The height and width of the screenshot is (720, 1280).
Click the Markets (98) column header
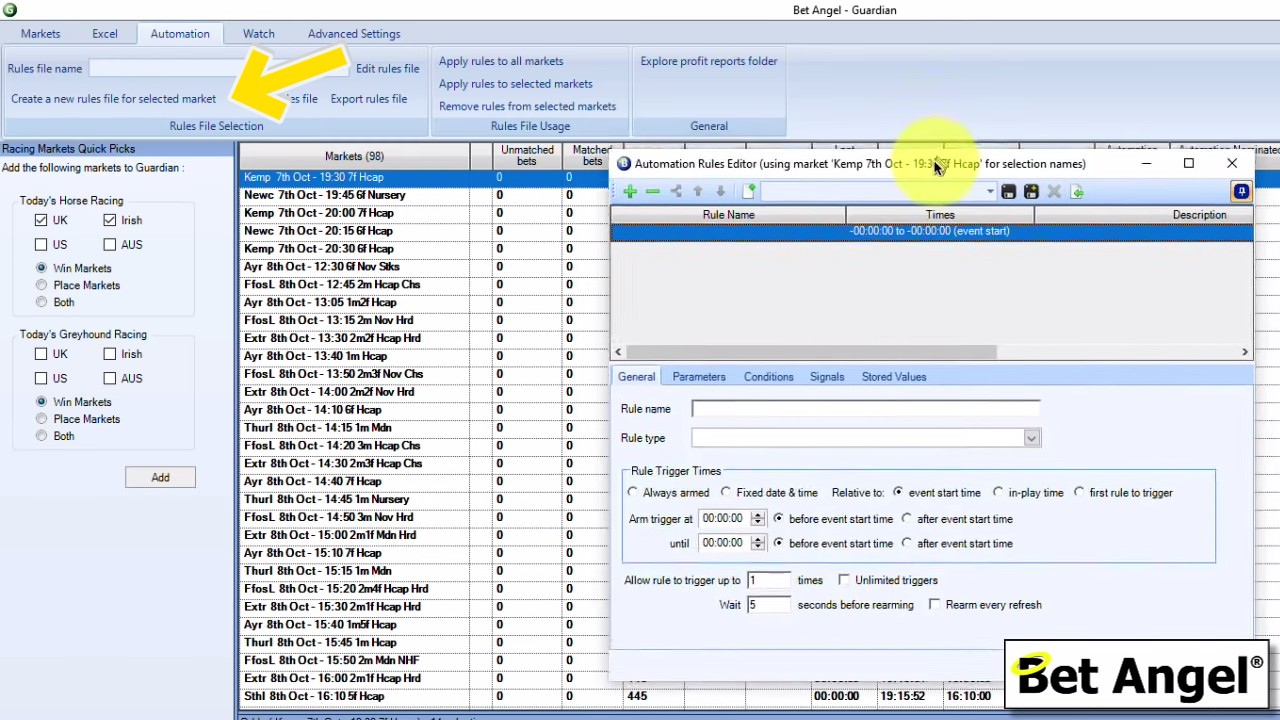(x=354, y=156)
